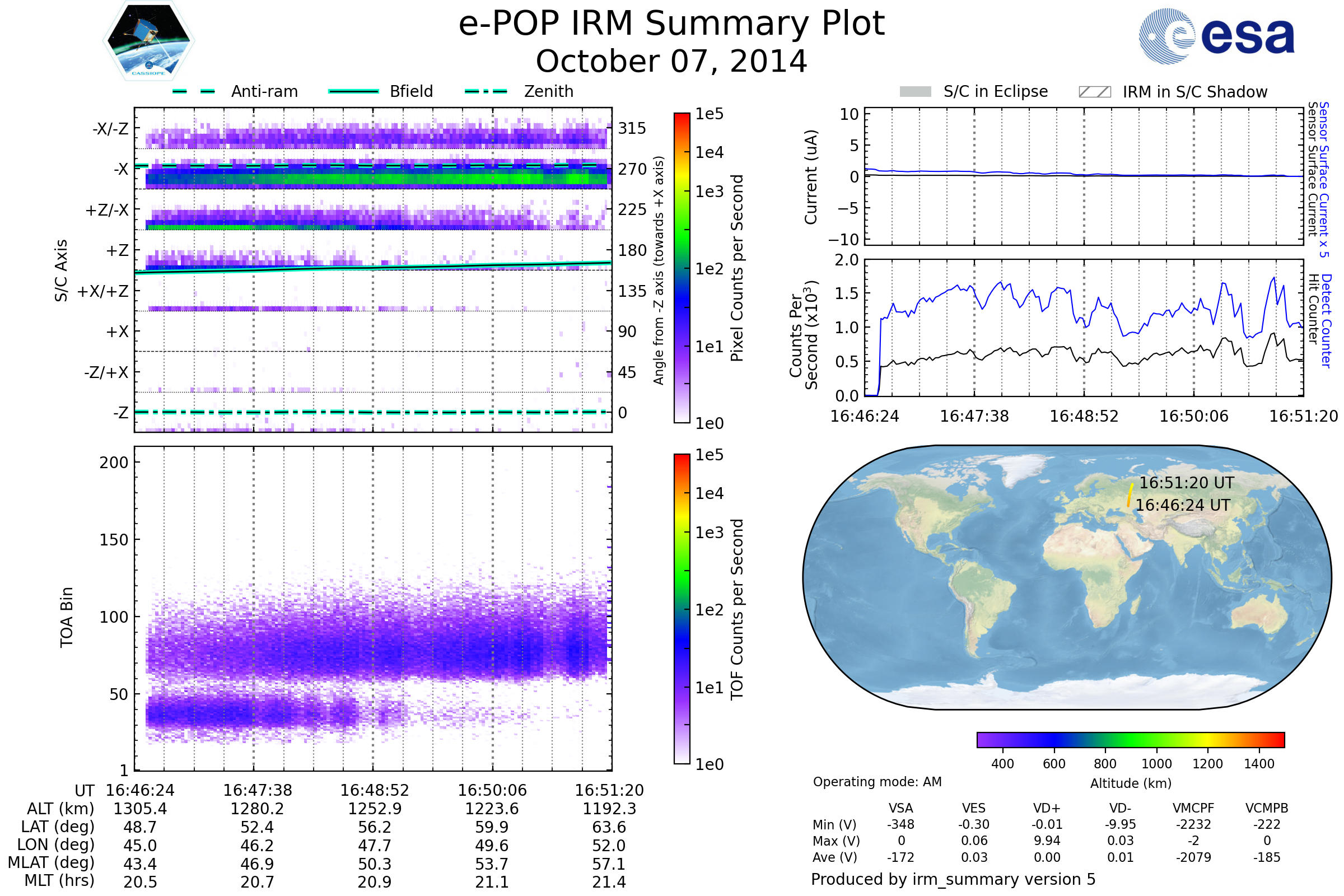Click the 16:51:20 UT map label
This screenshot has height=896, width=1344.
click(x=1186, y=483)
